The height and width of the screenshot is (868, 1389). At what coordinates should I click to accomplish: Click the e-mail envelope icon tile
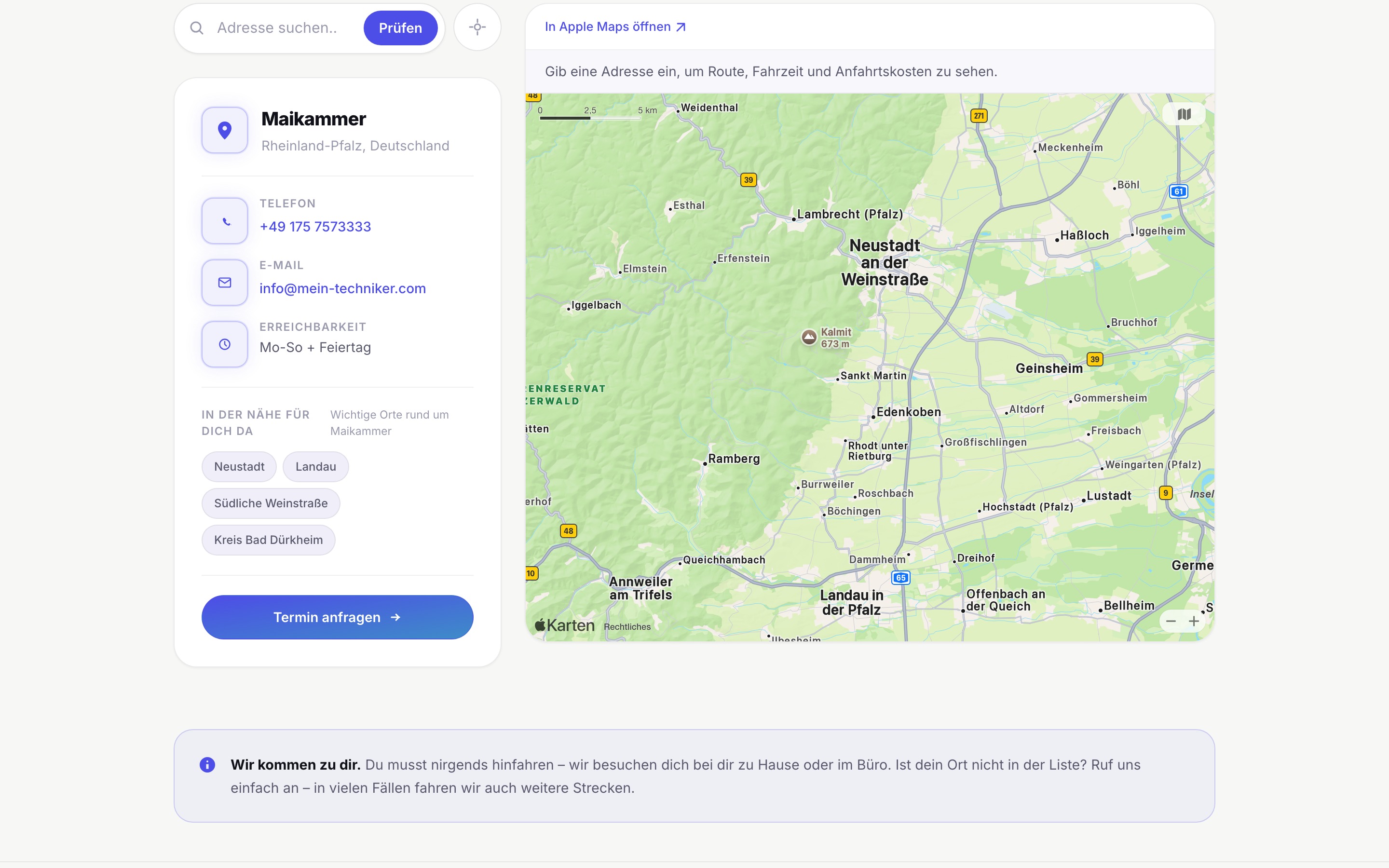point(224,283)
